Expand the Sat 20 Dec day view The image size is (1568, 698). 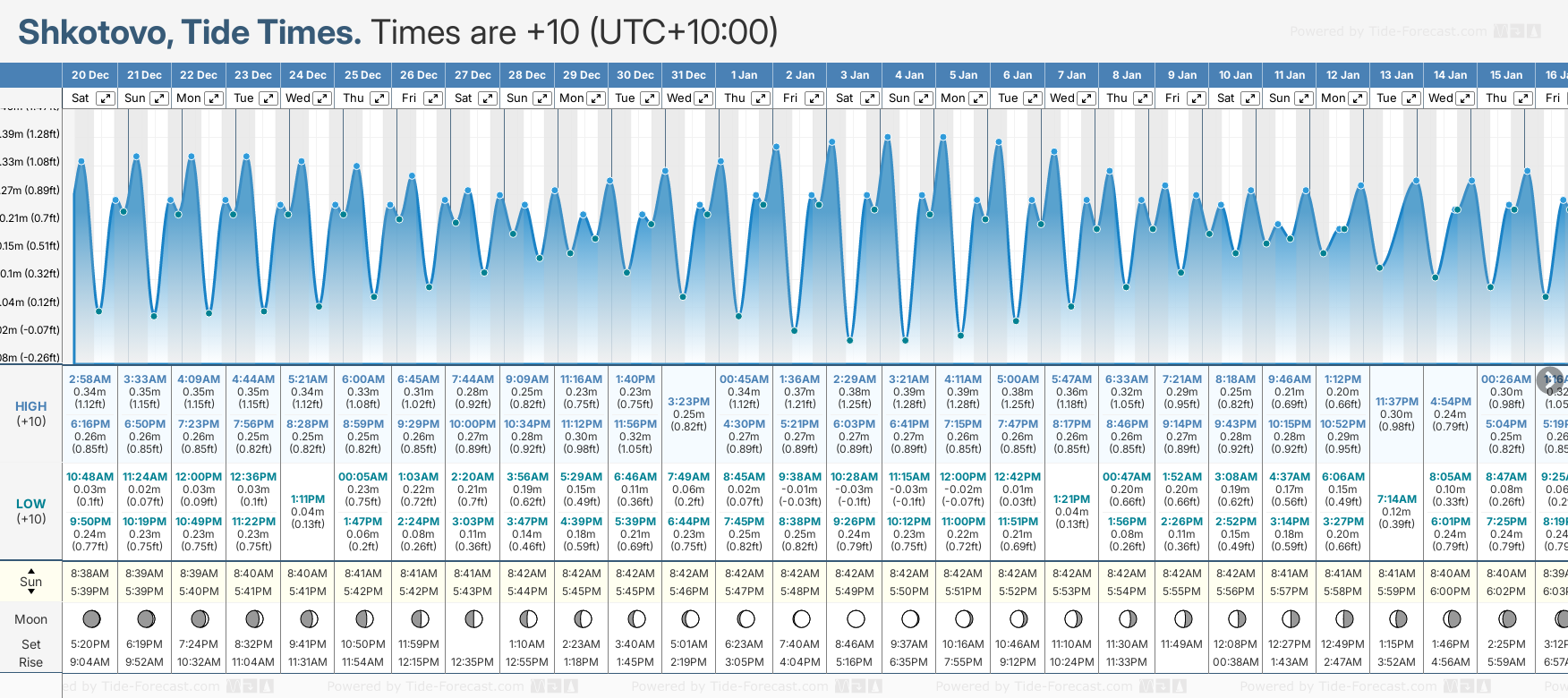106,98
